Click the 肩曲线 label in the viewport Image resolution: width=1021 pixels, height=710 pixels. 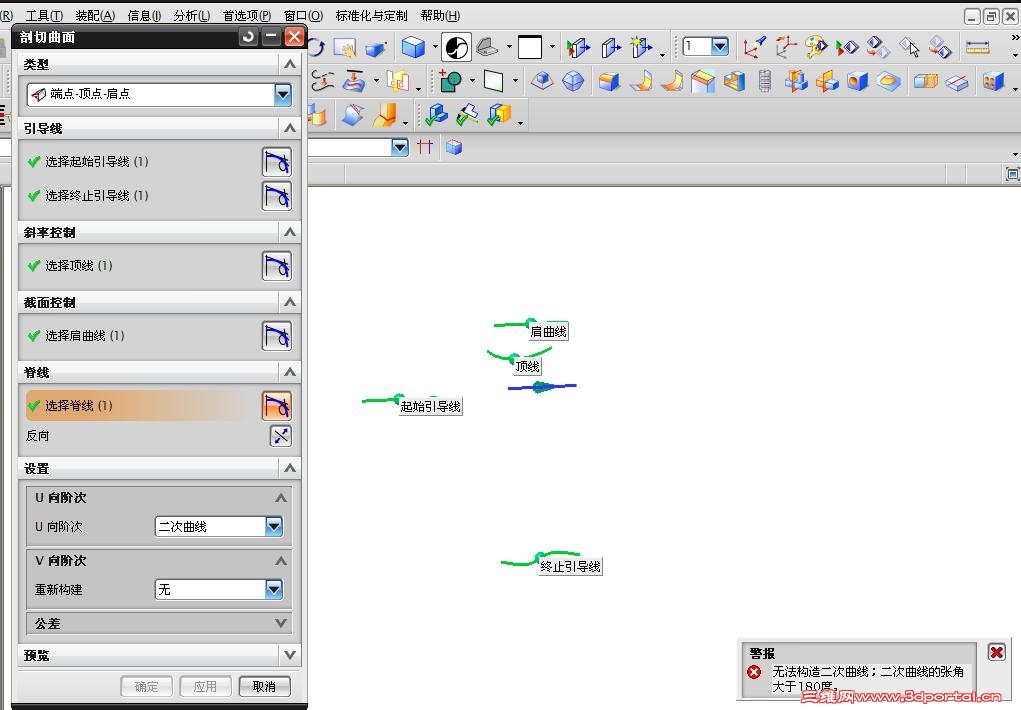pos(548,332)
